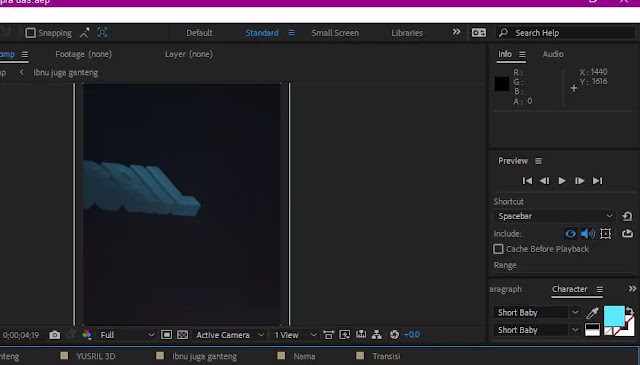Toggle the Transparency Grid button

(182, 335)
